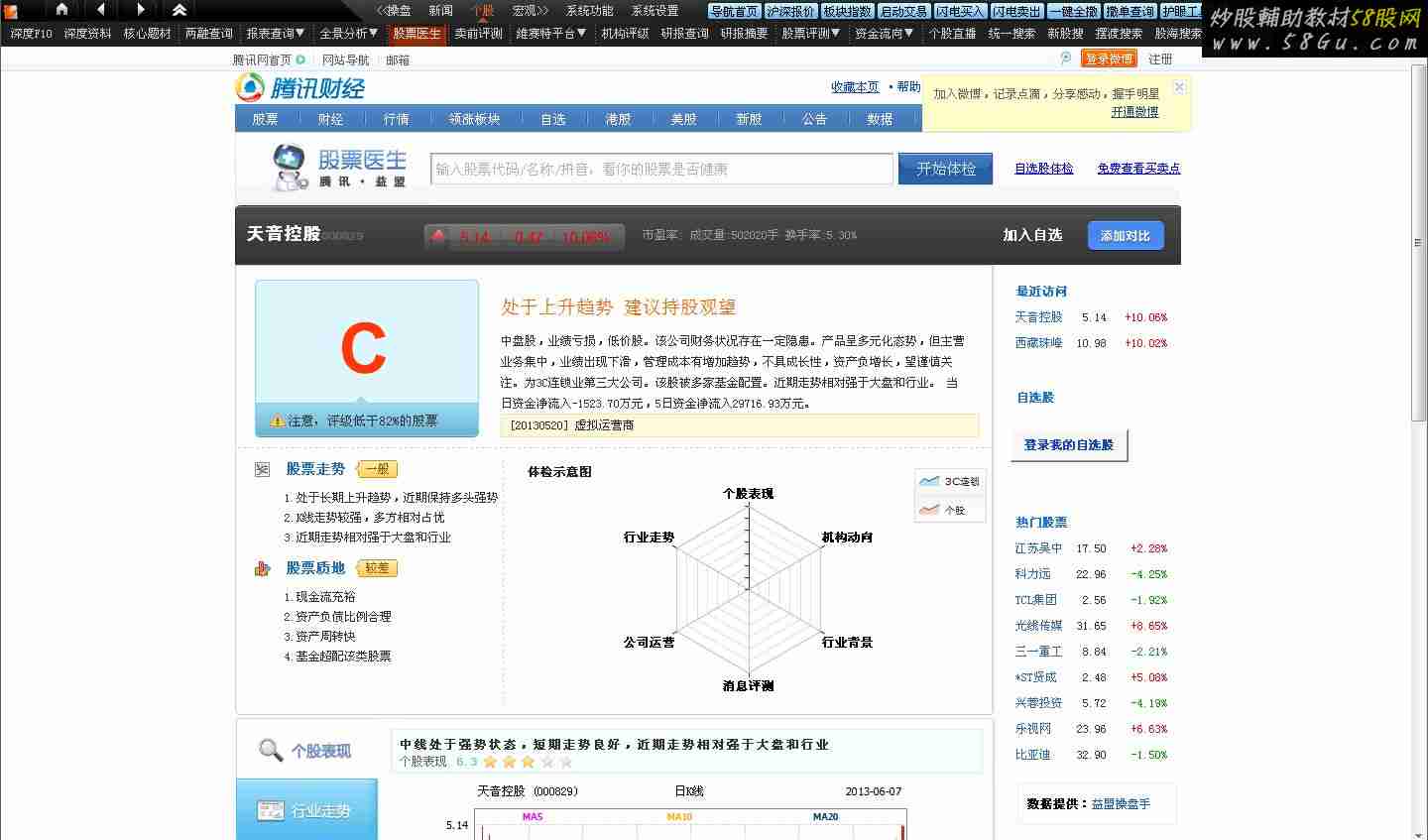Viewport: 1428px width, 840px height.
Task: Open the 全景分析 dropdown menu
Action: (349, 34)
